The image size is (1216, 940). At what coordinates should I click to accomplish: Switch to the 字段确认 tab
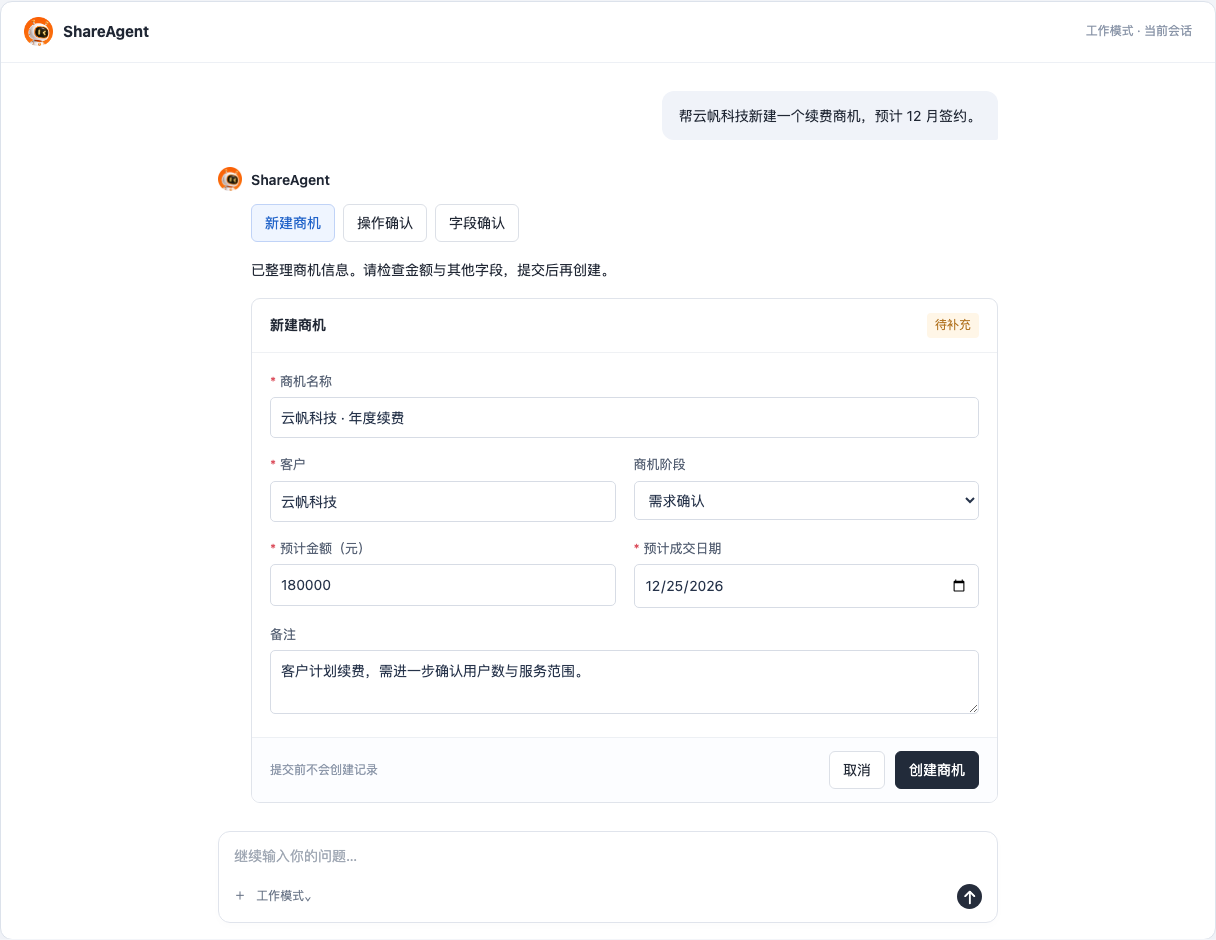pos(477,223)
